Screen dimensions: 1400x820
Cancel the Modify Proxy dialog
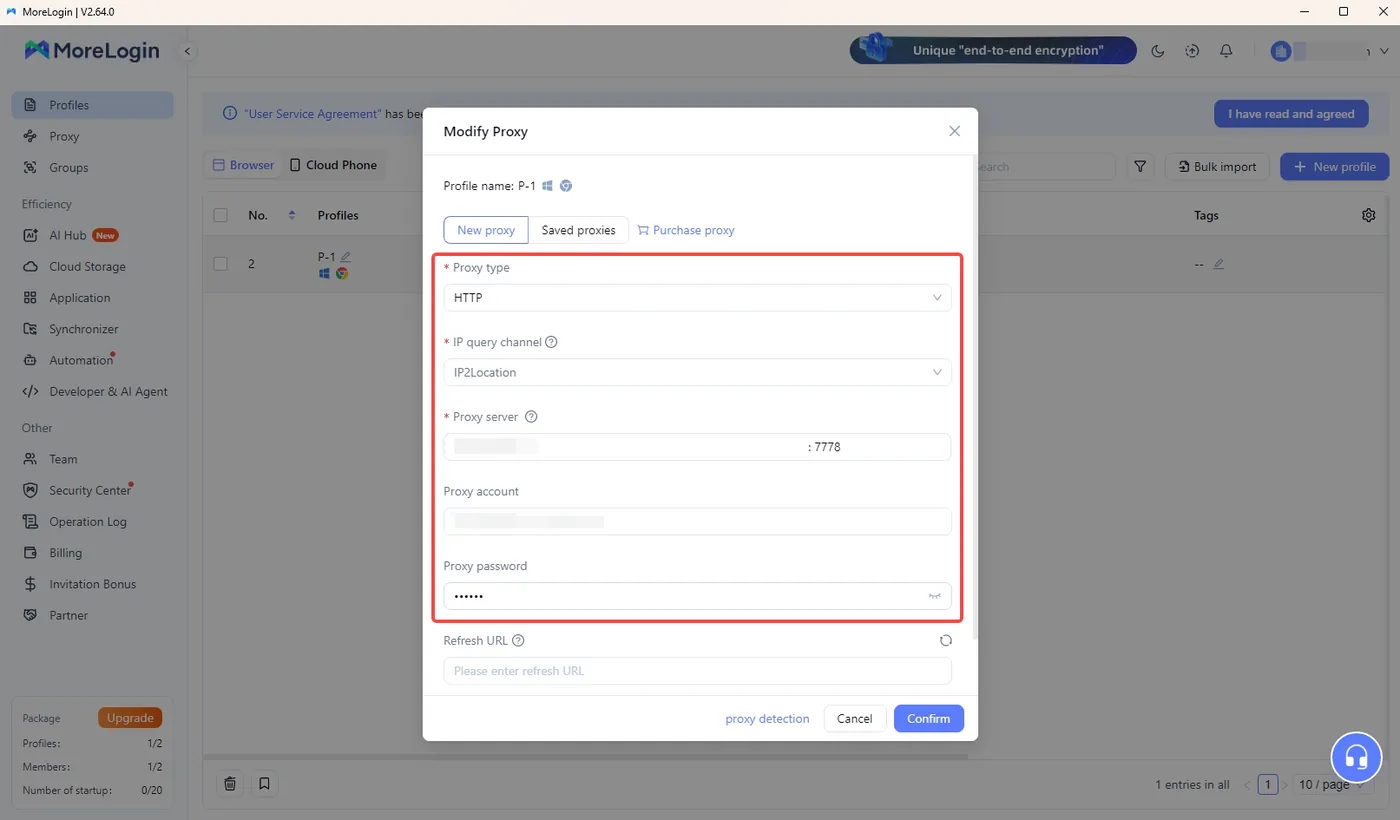click(x=855, y=719)
